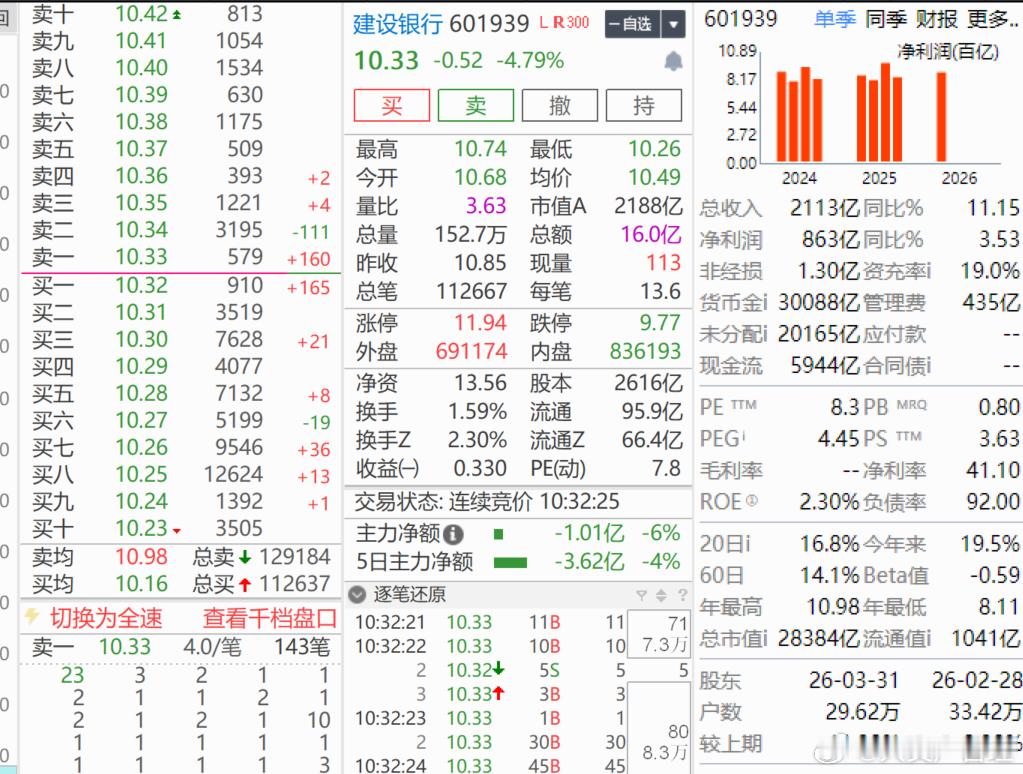The width and height of the screenshot is (1023, 774).
Task: Click the 外盘 value 691174
Action: point(471,351)
